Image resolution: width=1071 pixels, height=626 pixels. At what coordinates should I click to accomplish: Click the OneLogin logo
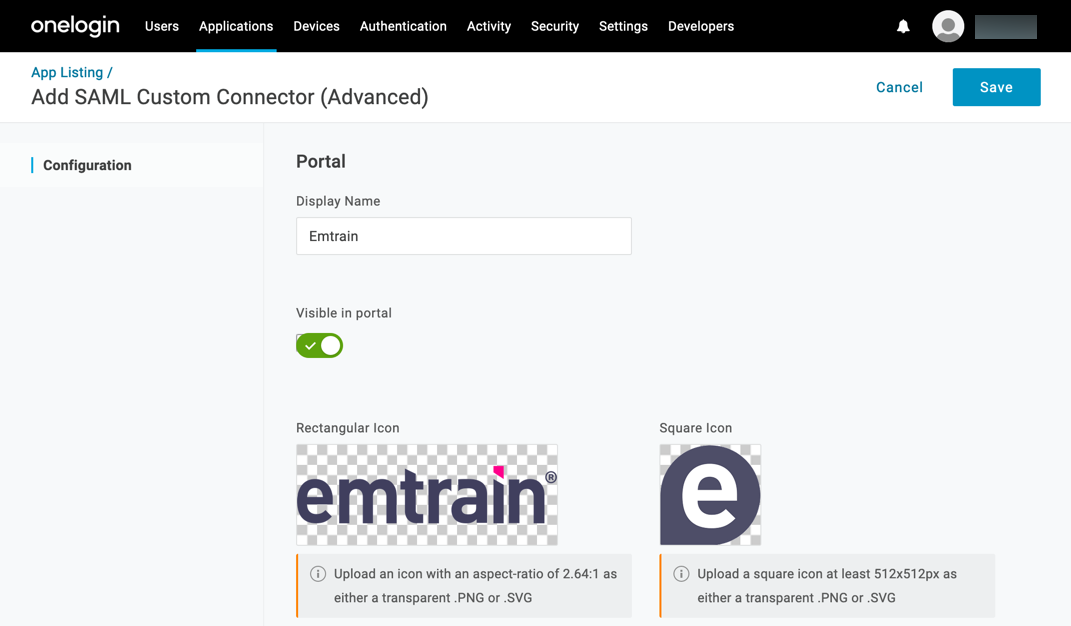(x=75, y=26)
